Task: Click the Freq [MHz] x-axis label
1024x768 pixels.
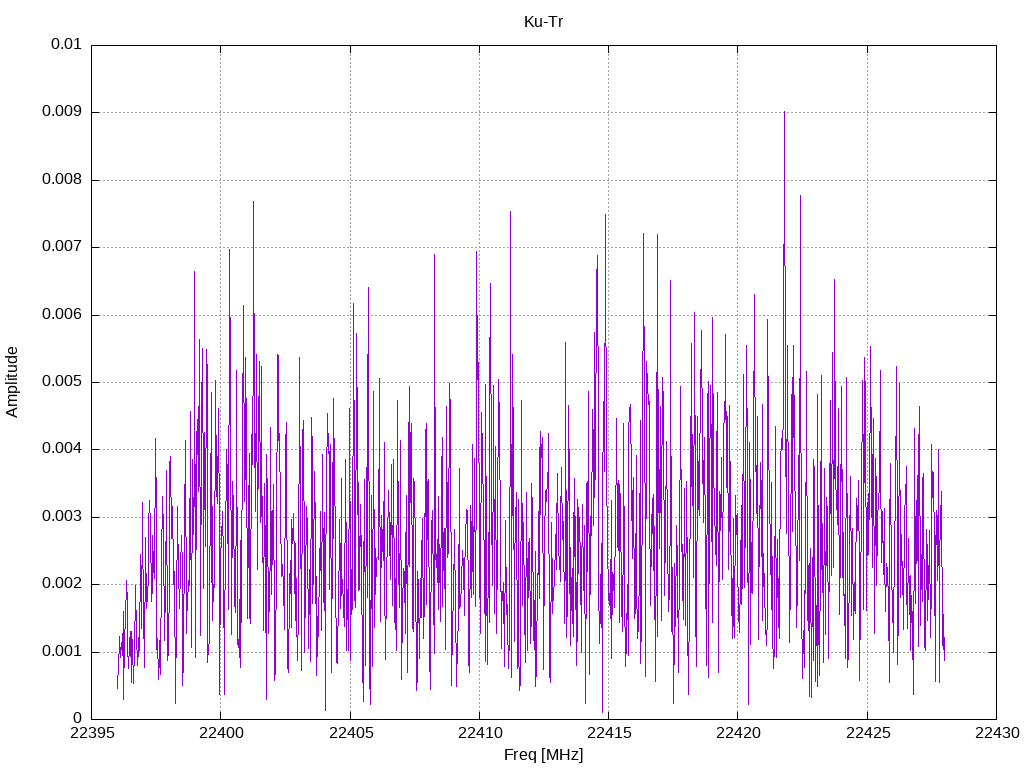Action: point(543,755)
